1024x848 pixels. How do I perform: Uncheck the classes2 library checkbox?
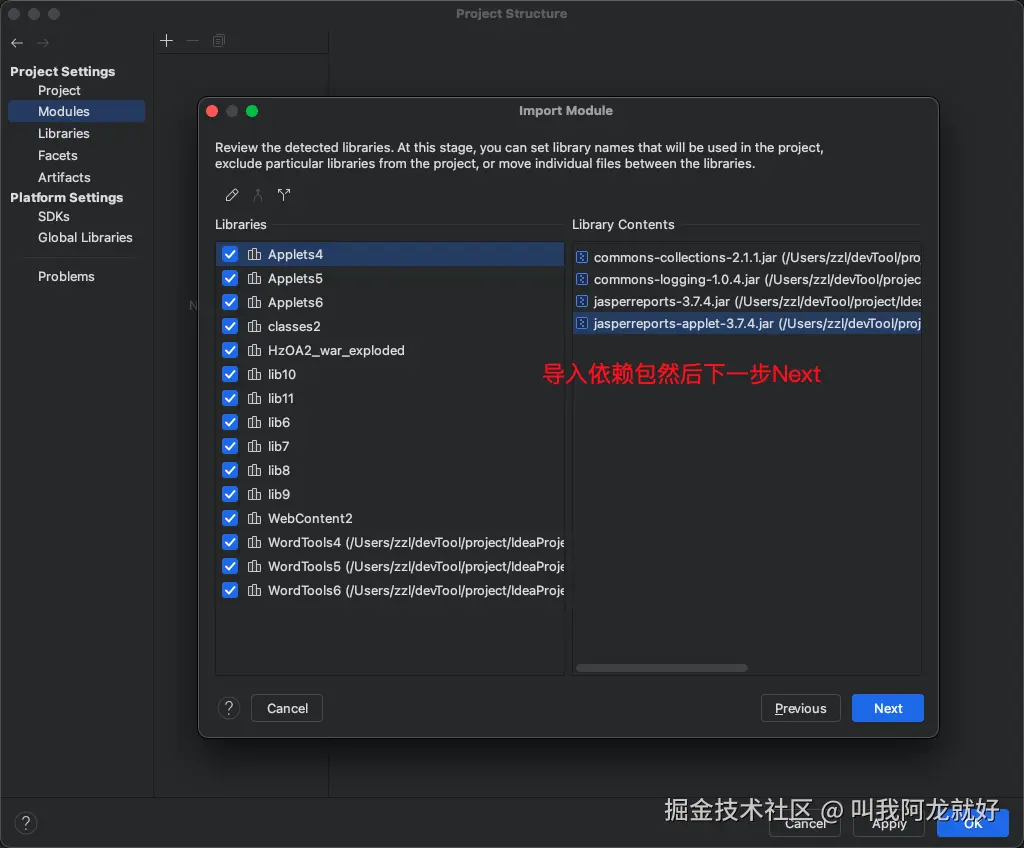(x=230, y=326)
